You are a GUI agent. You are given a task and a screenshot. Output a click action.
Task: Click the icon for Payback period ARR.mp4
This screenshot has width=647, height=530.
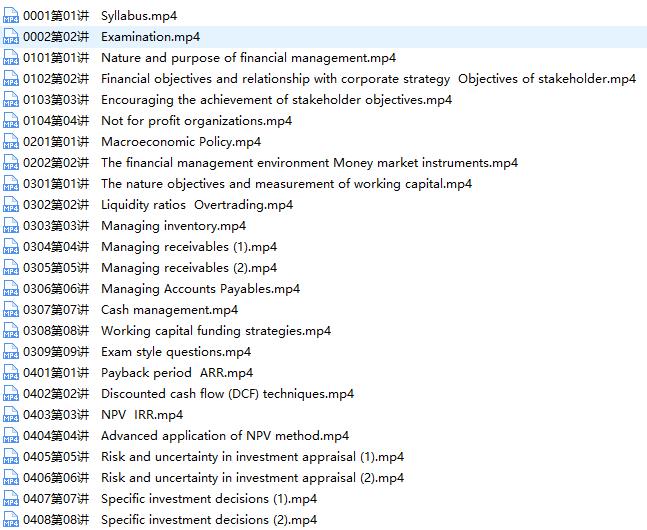click(11, 373)
